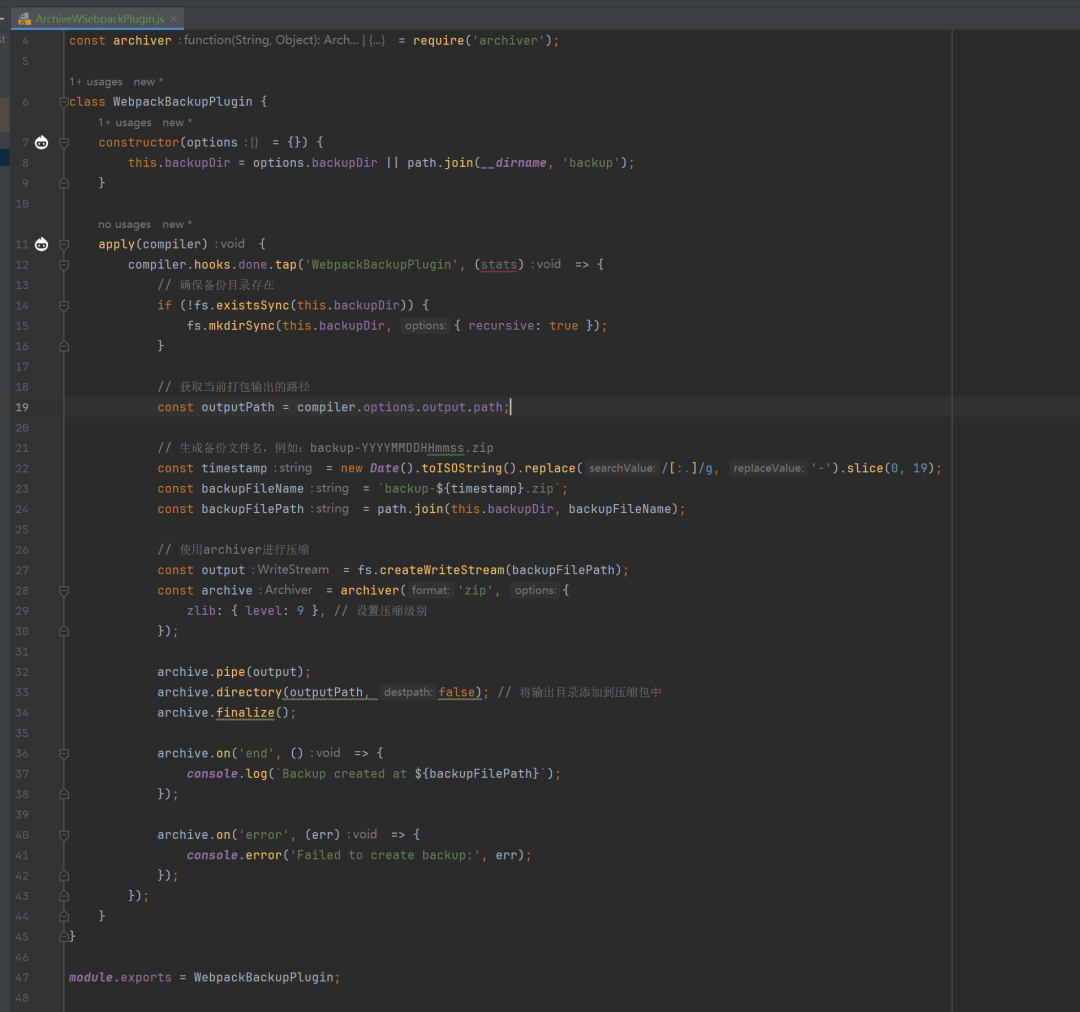Collapse the archiver options fold on line 28

(64, 590)
